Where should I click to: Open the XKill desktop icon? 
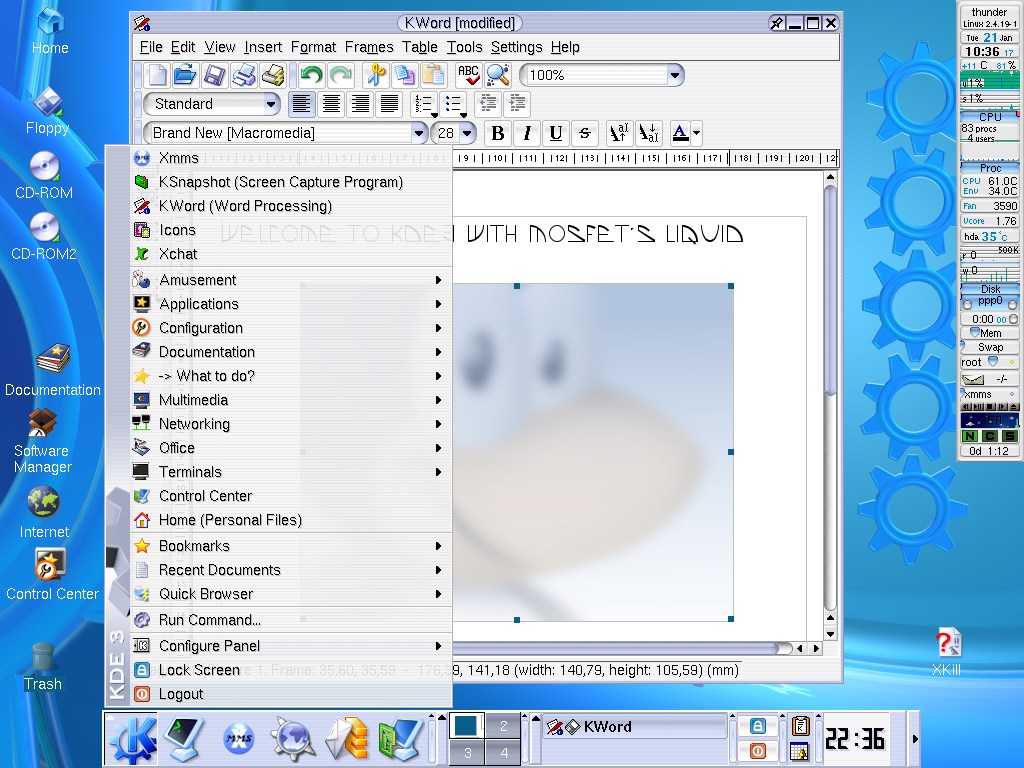946,650
